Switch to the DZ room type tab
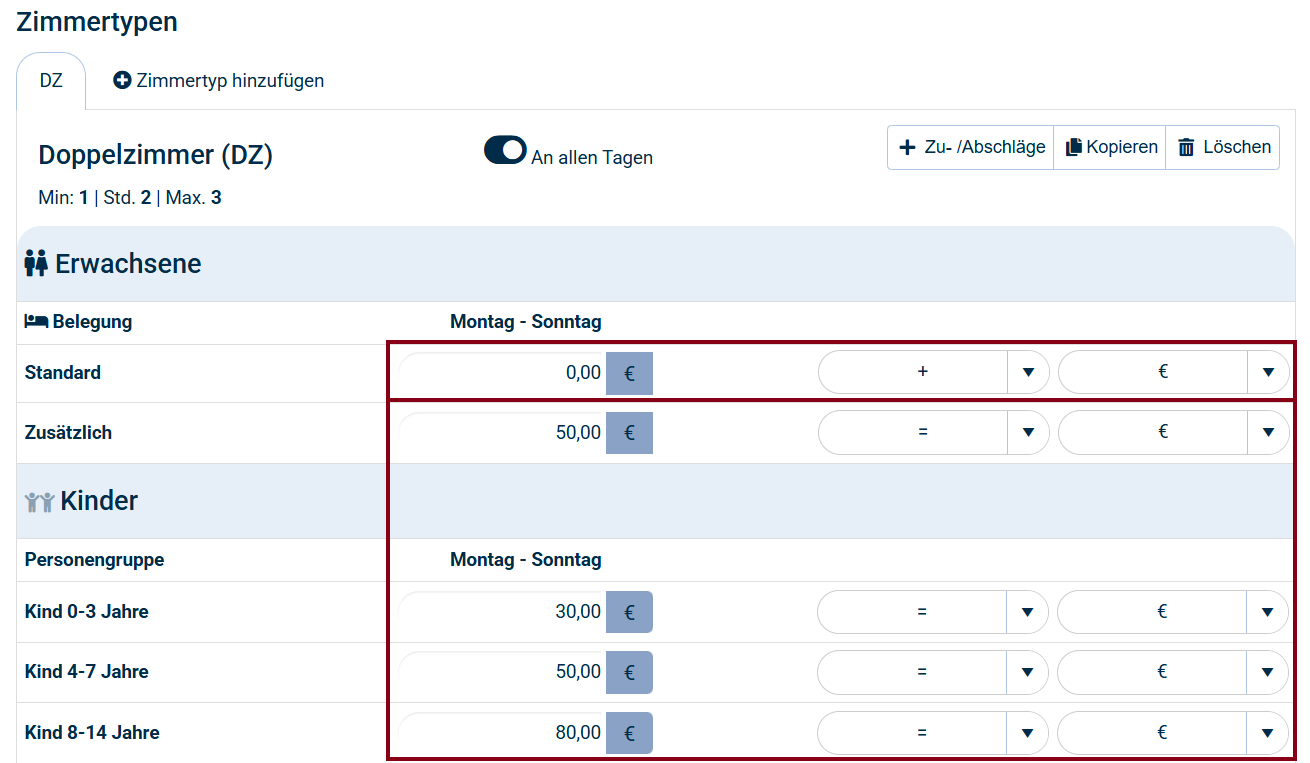Viewport: 1310px width, 763px height. point(51,81)
